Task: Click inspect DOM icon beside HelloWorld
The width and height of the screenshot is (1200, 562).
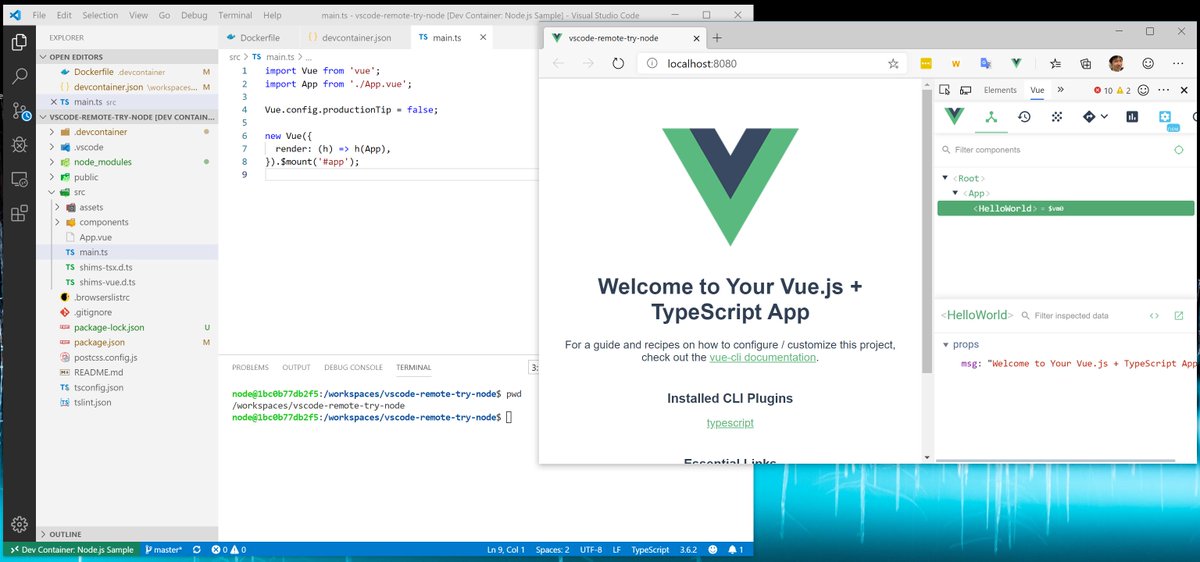Action: click(1154, 315)
